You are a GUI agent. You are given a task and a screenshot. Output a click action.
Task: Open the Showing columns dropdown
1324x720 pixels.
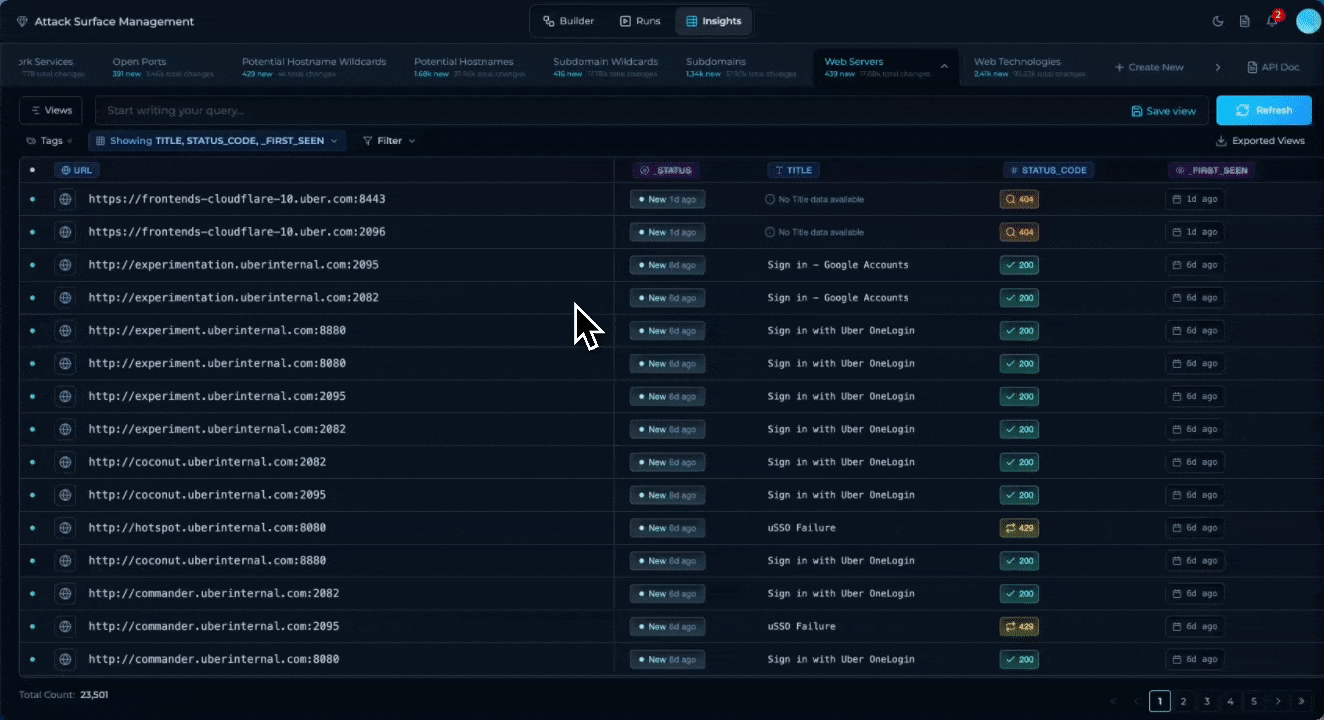(x=217, y=141)
